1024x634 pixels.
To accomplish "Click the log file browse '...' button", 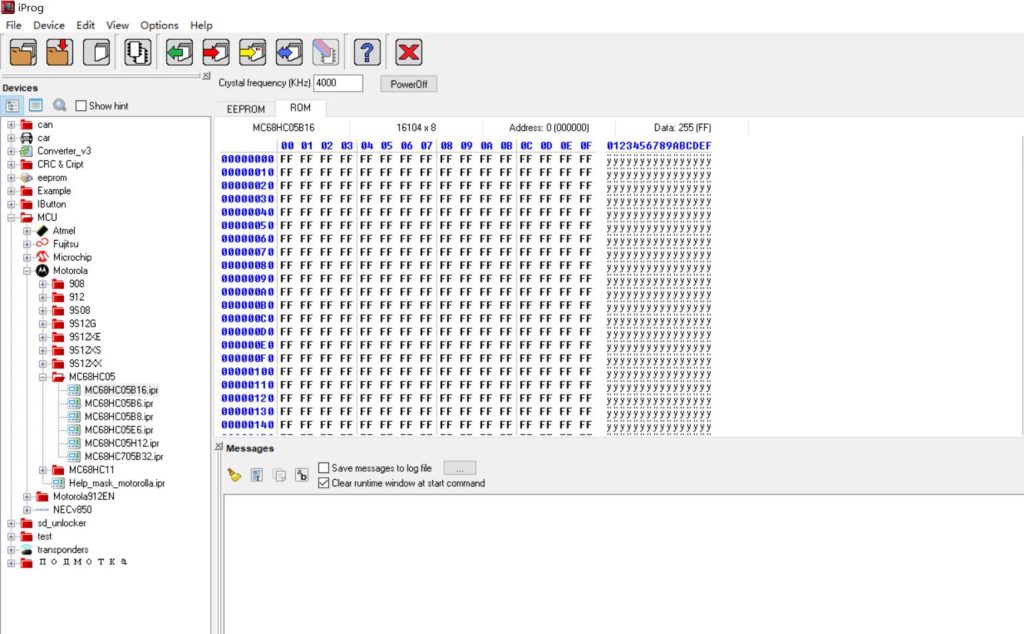I will [459, 468].
